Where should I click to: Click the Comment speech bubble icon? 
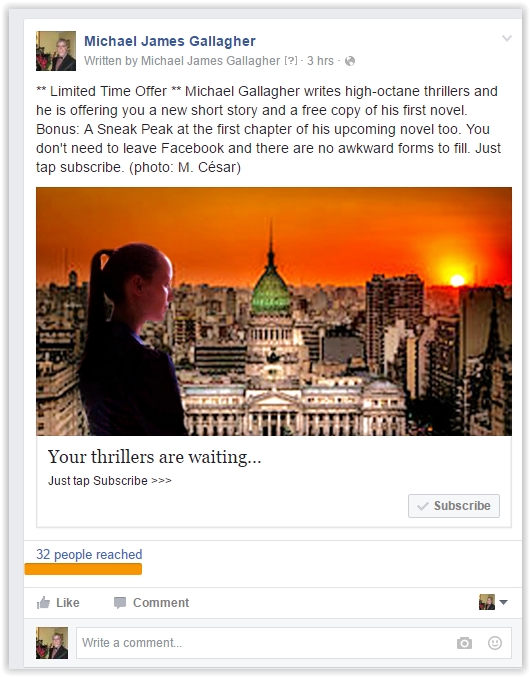click(120, 602)
